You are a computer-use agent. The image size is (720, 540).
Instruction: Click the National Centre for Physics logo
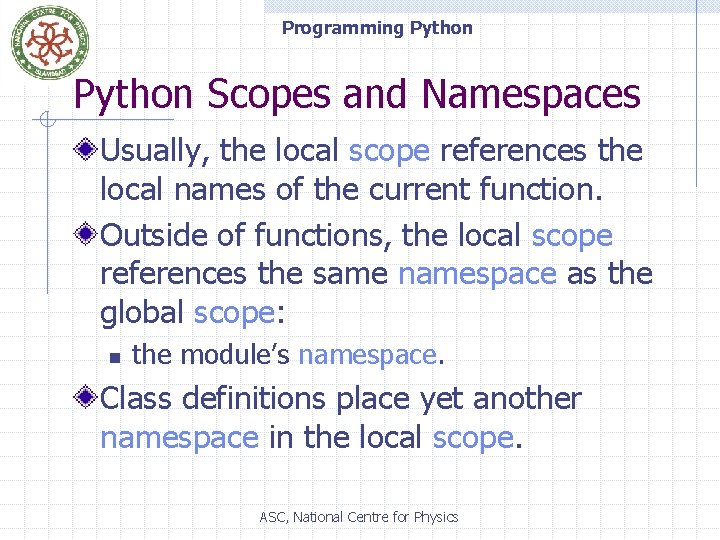pos(50,42)
